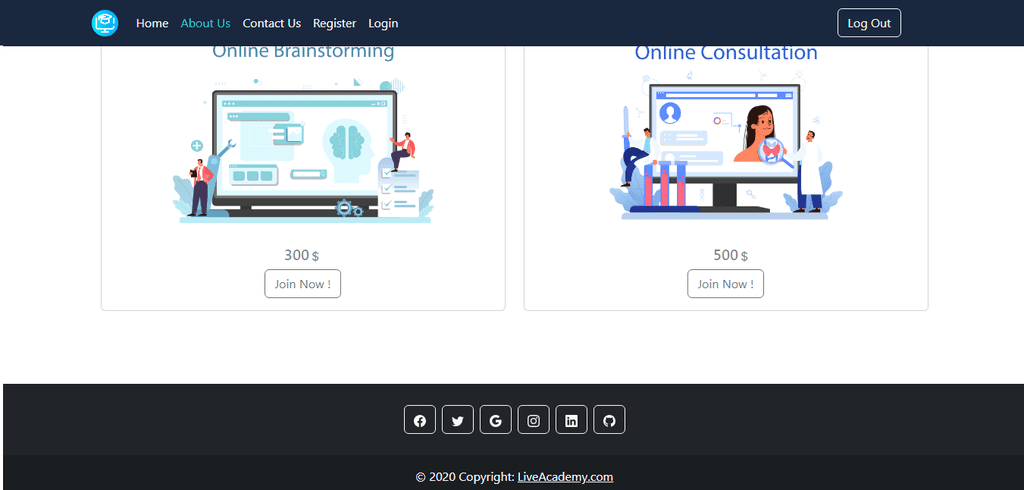Viewport: 1024px width, 490px height.
Task: Go to the Register page
Action: 334,24
